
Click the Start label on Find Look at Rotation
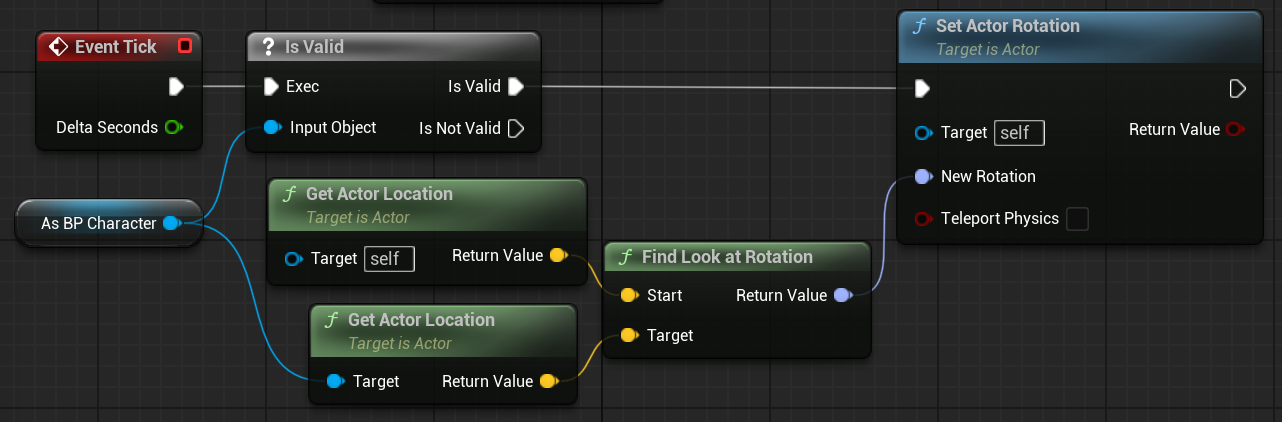665,295
